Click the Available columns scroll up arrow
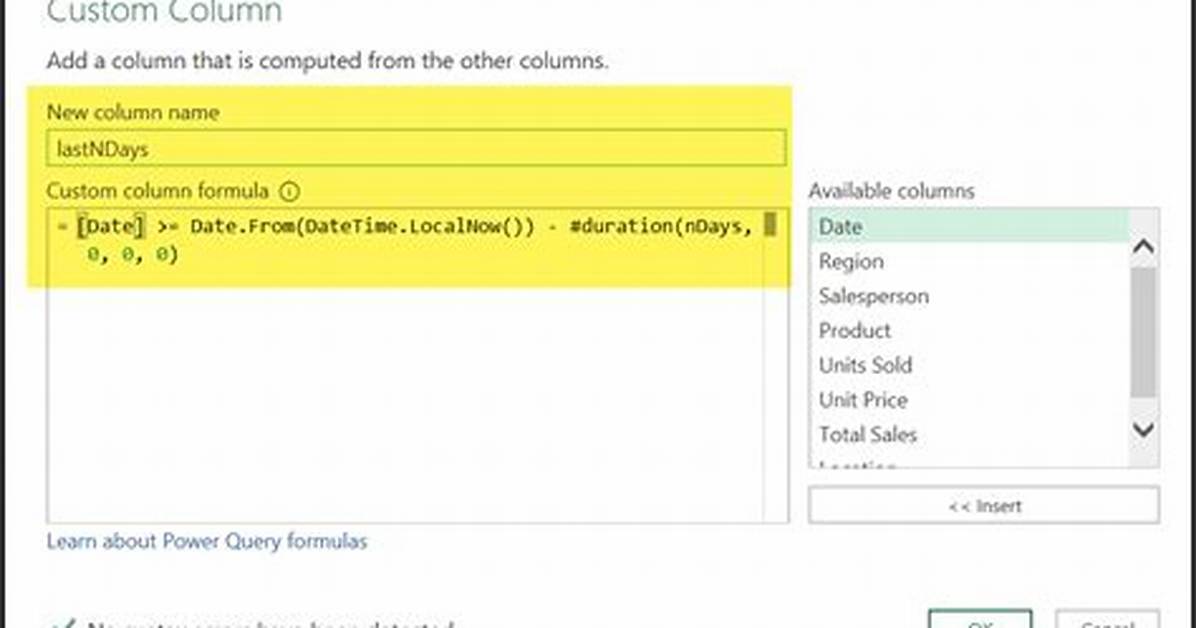Screen dimensions: 1196x628 tap(1143, 246)
